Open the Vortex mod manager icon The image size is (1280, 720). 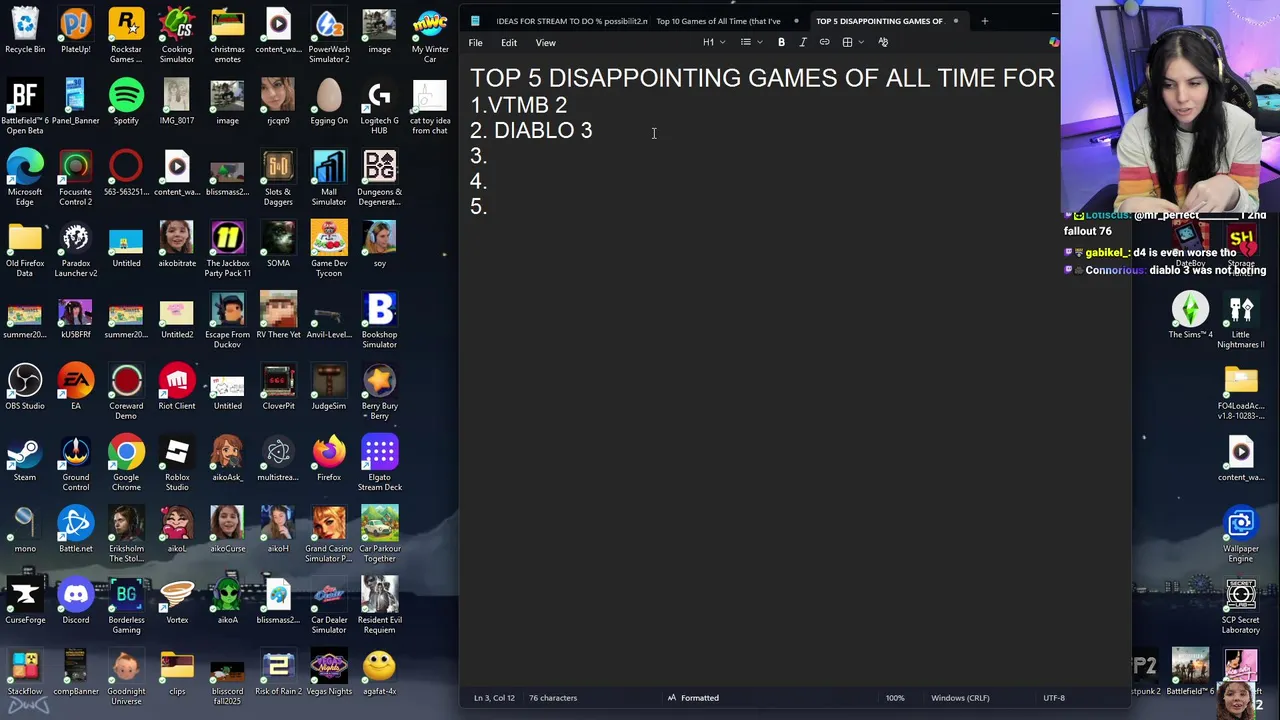[177, 601]
